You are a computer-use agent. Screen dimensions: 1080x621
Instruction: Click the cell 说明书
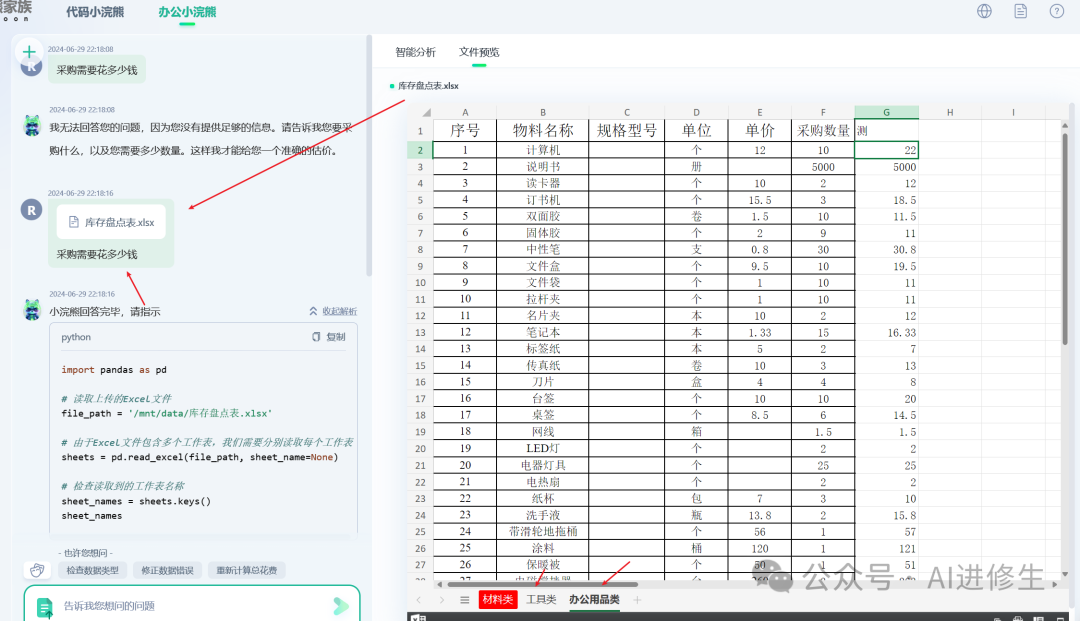point(543,167)
